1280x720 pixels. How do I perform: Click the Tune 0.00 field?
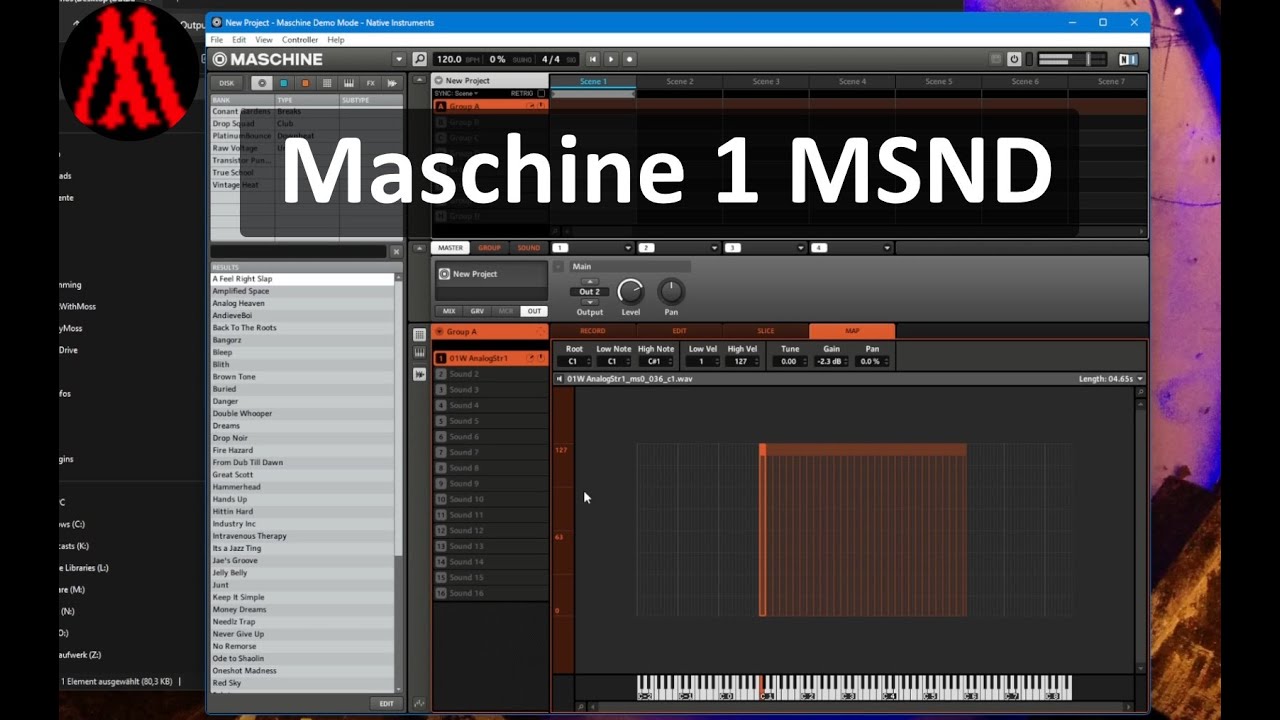point(790,361)
